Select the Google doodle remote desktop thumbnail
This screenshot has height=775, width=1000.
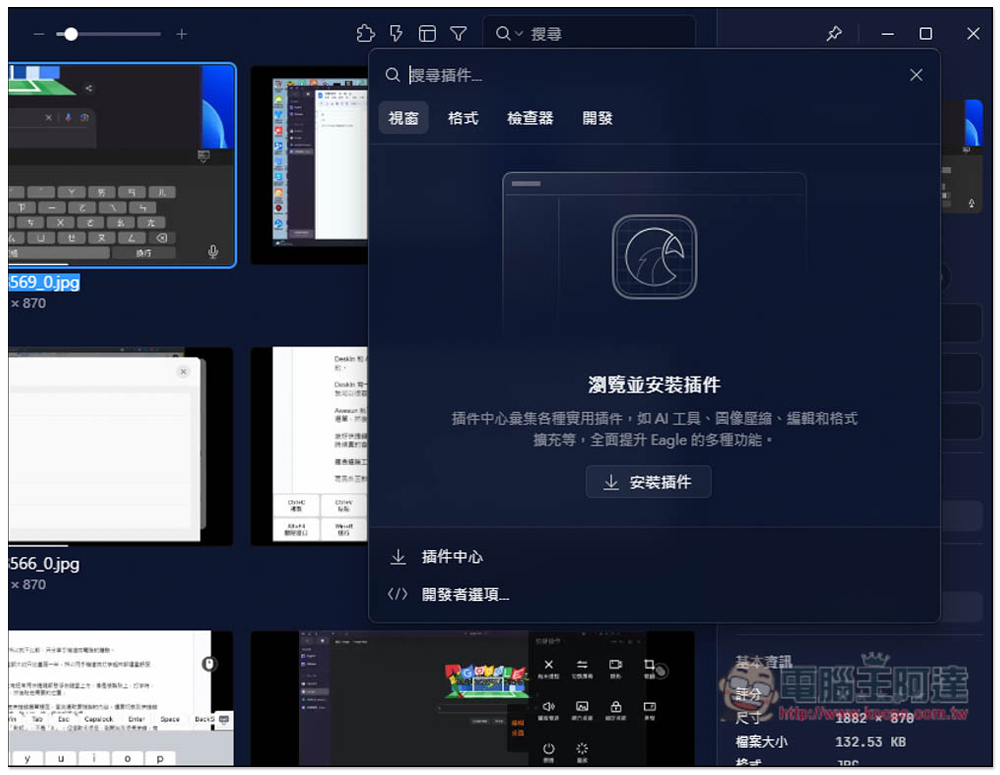(472, 698)
